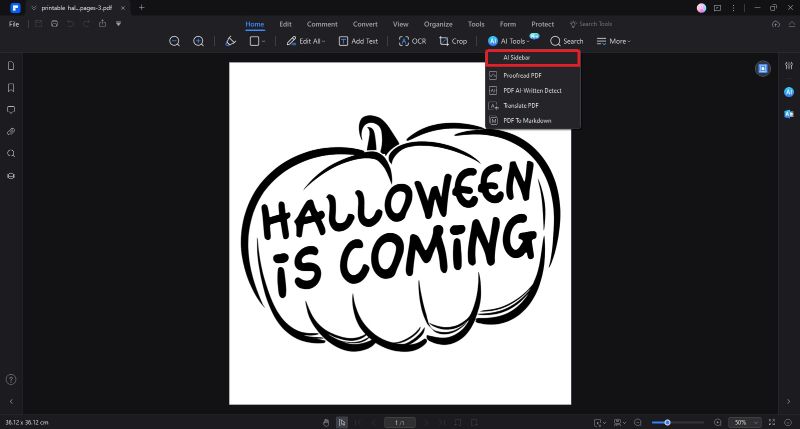The height and width of the screenshot is (429, 800).
Task: Open the Layers panel icon
Action: tap(11, 176)
